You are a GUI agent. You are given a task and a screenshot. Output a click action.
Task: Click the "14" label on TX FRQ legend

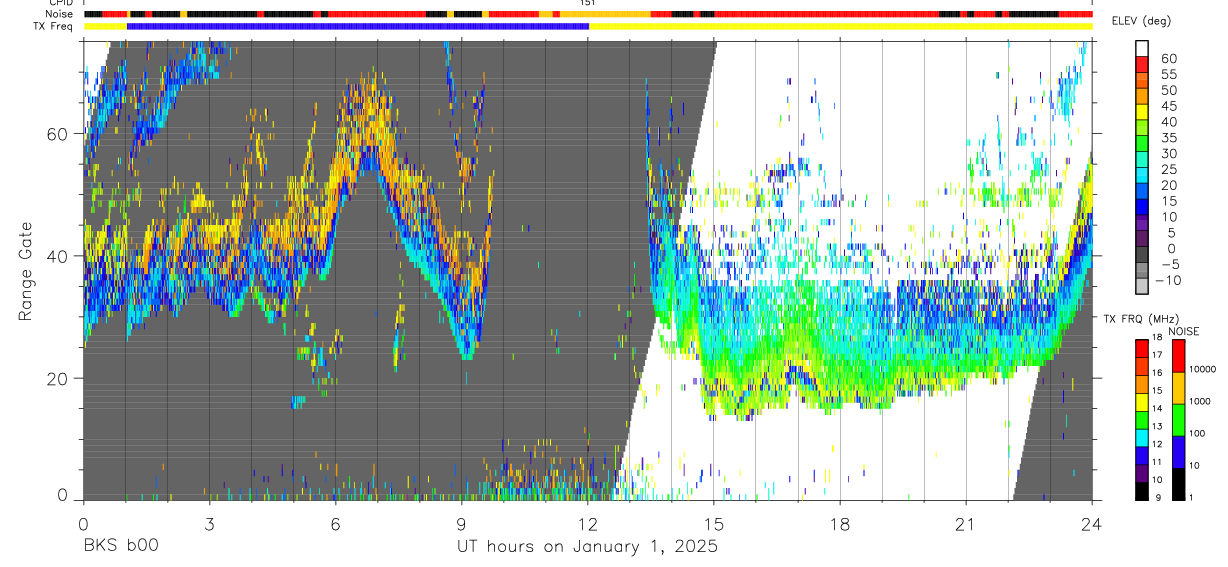[x=1158, y=408]
